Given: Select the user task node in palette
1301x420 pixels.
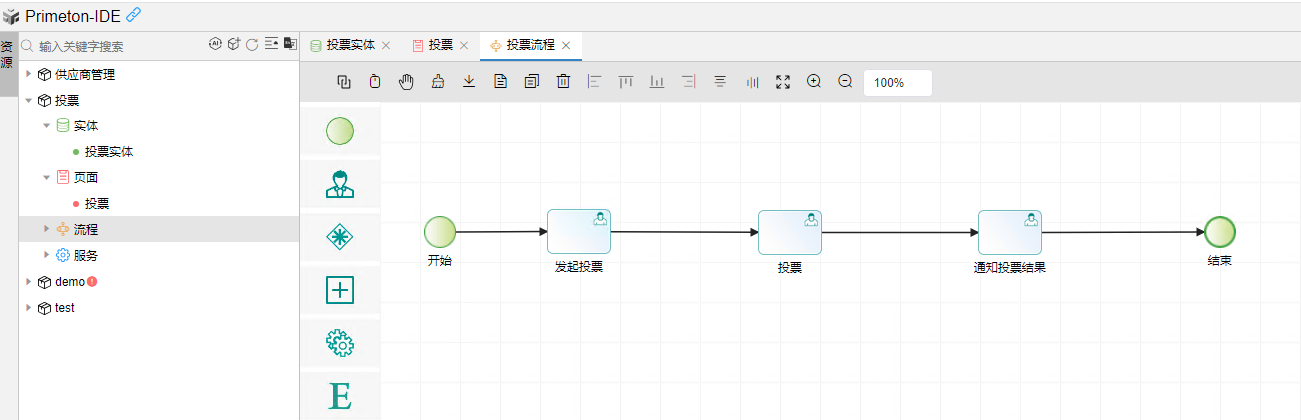Looking at the screenshot, I should point(340,184).
